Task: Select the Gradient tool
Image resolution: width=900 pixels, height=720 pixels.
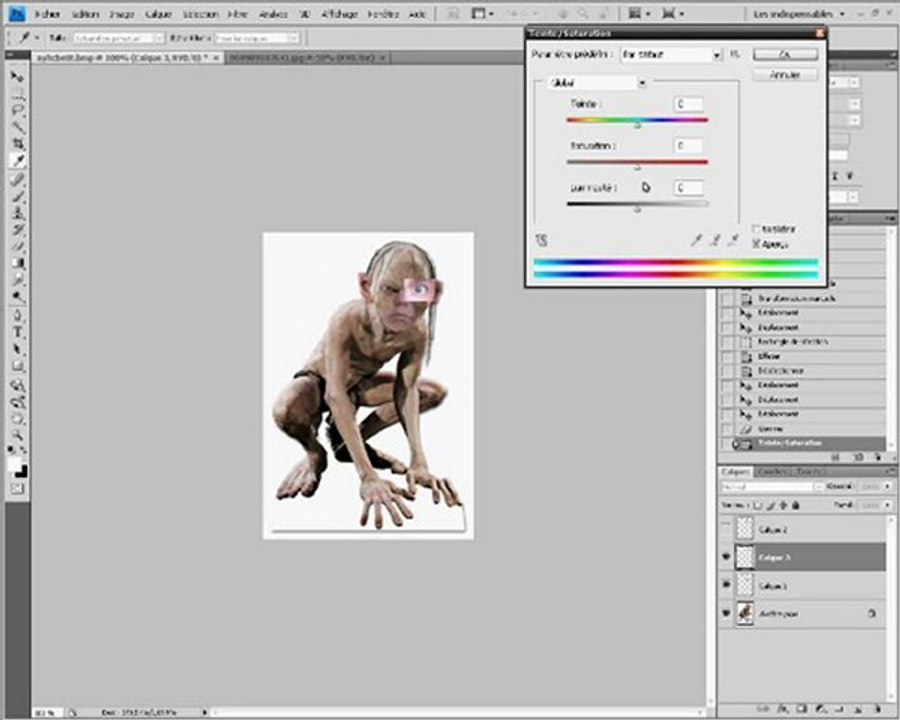Action: point(18,264)
